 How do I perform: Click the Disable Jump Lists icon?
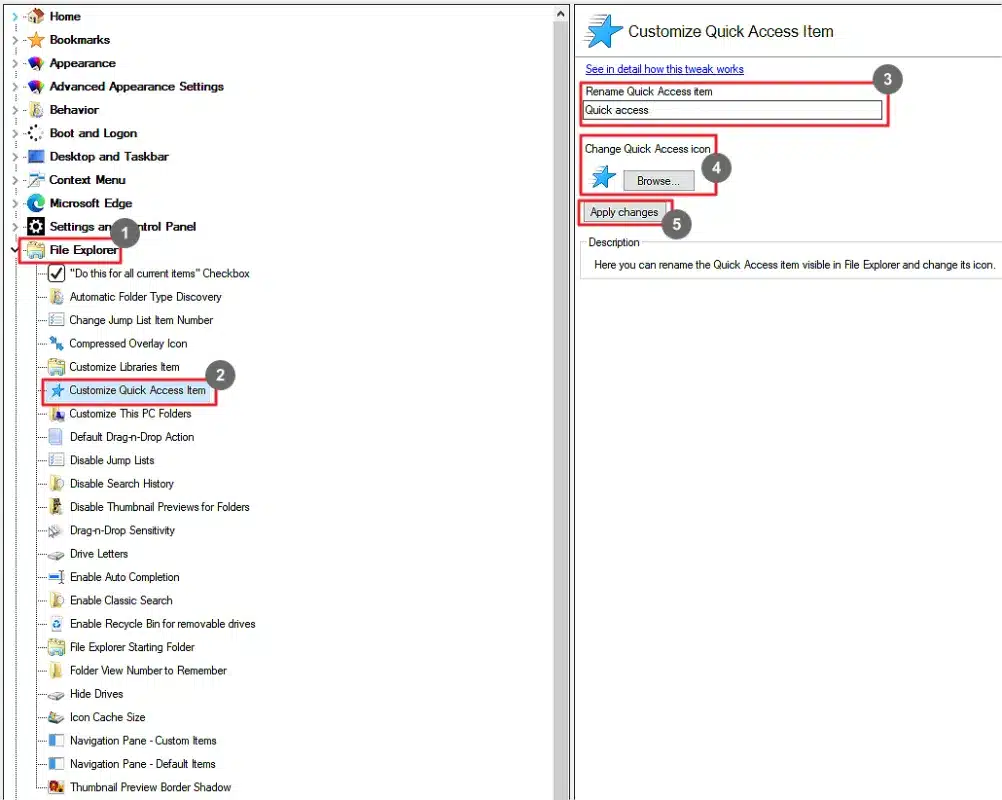click(x=56, y=460)
